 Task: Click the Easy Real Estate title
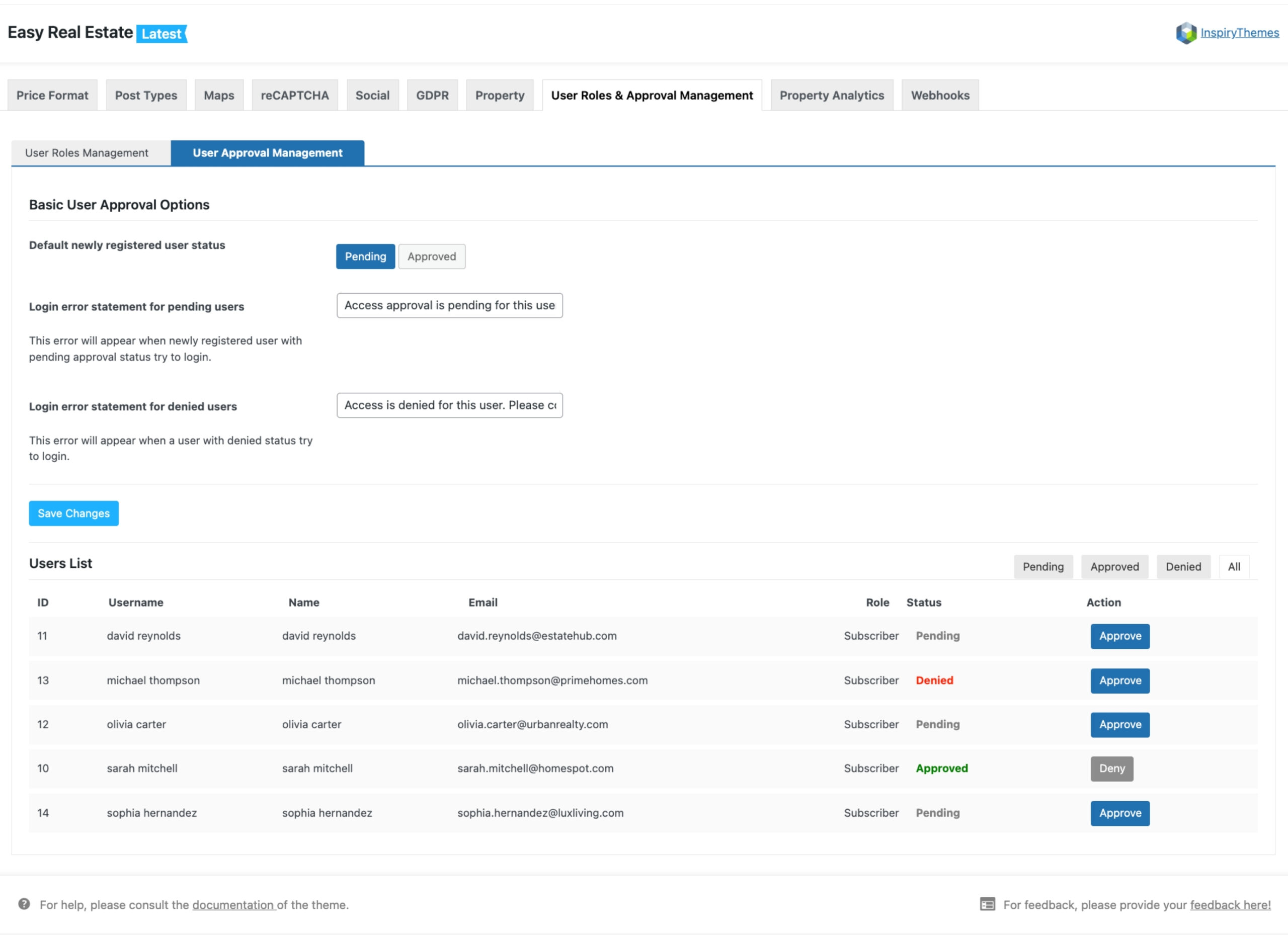pos(70,32)
